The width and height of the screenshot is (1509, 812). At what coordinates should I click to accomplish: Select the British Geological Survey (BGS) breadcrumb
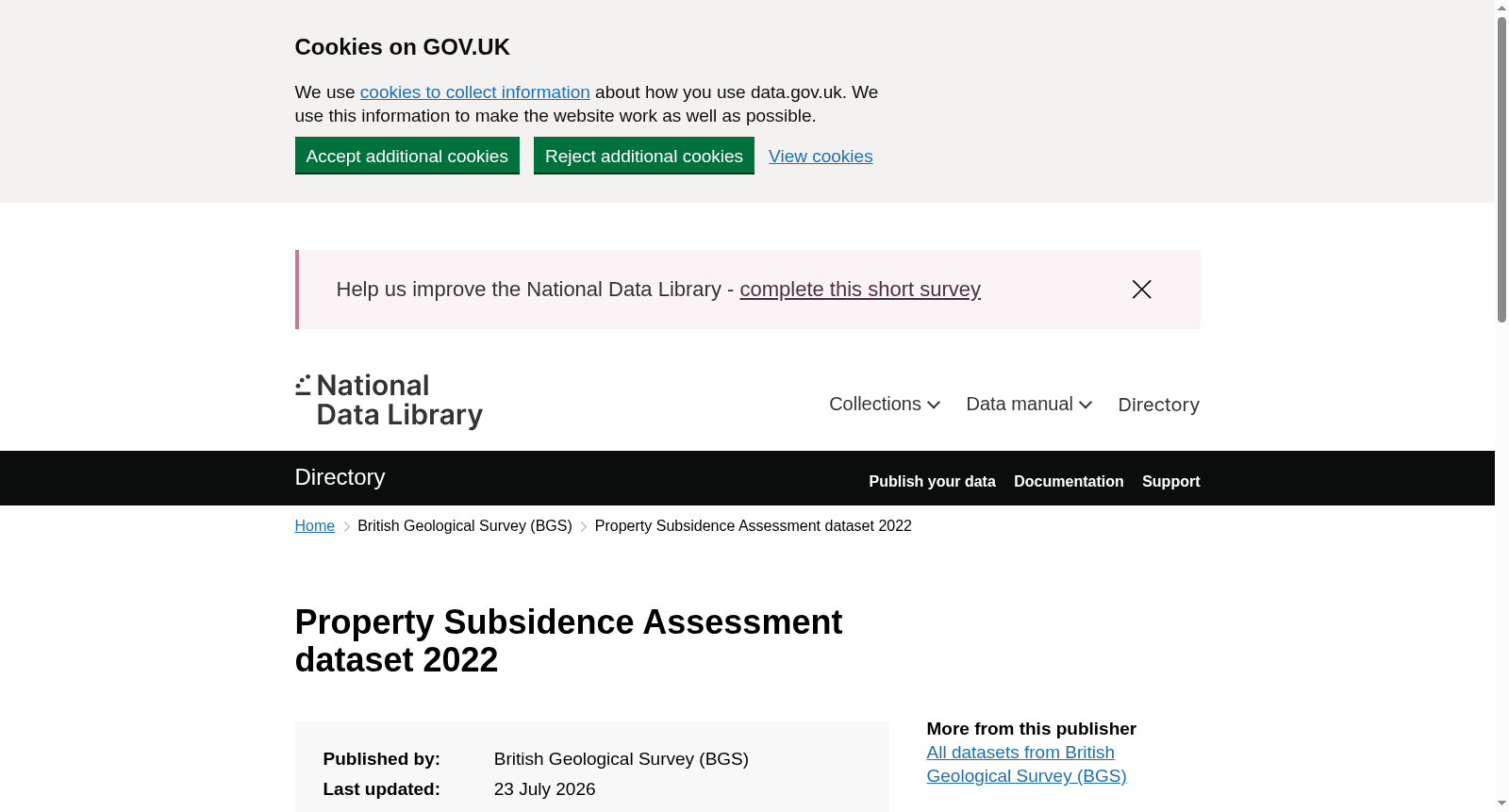(465, 526)
